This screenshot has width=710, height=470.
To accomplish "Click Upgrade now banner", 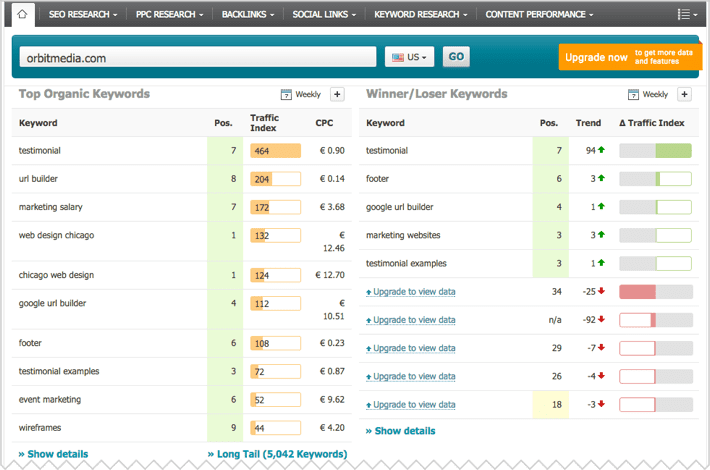I will tap(630, 57).
